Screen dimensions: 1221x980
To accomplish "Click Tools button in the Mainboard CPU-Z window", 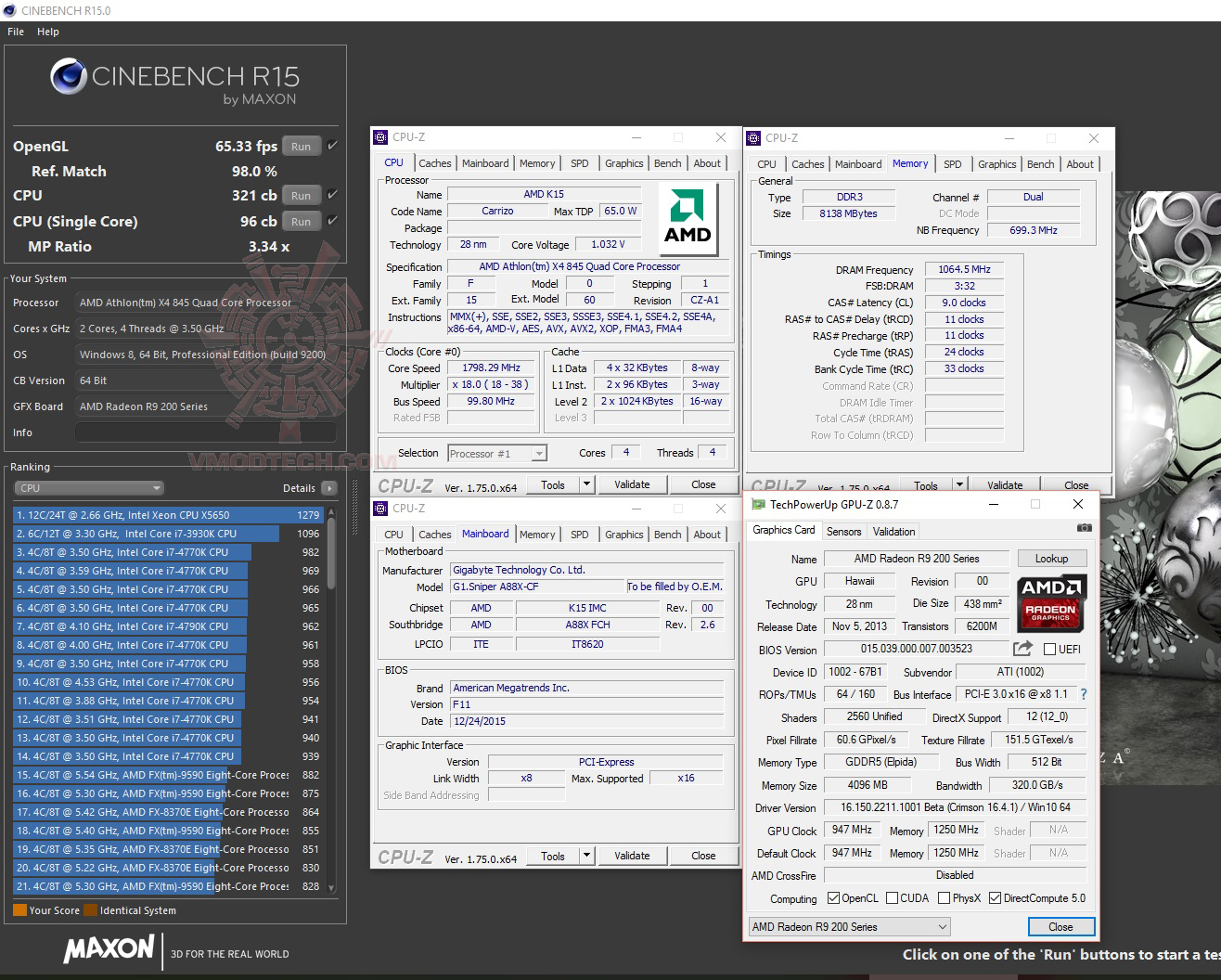I will point(553,856).
